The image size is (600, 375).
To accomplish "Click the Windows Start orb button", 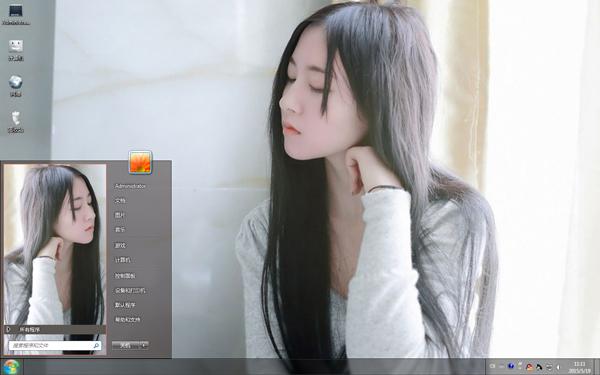I will (11, 367).
